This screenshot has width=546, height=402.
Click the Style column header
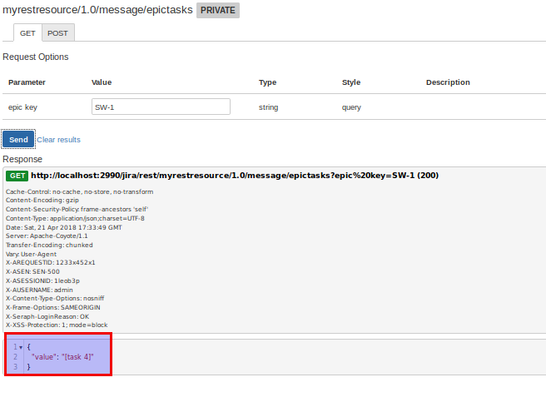[x=351, y=83]
